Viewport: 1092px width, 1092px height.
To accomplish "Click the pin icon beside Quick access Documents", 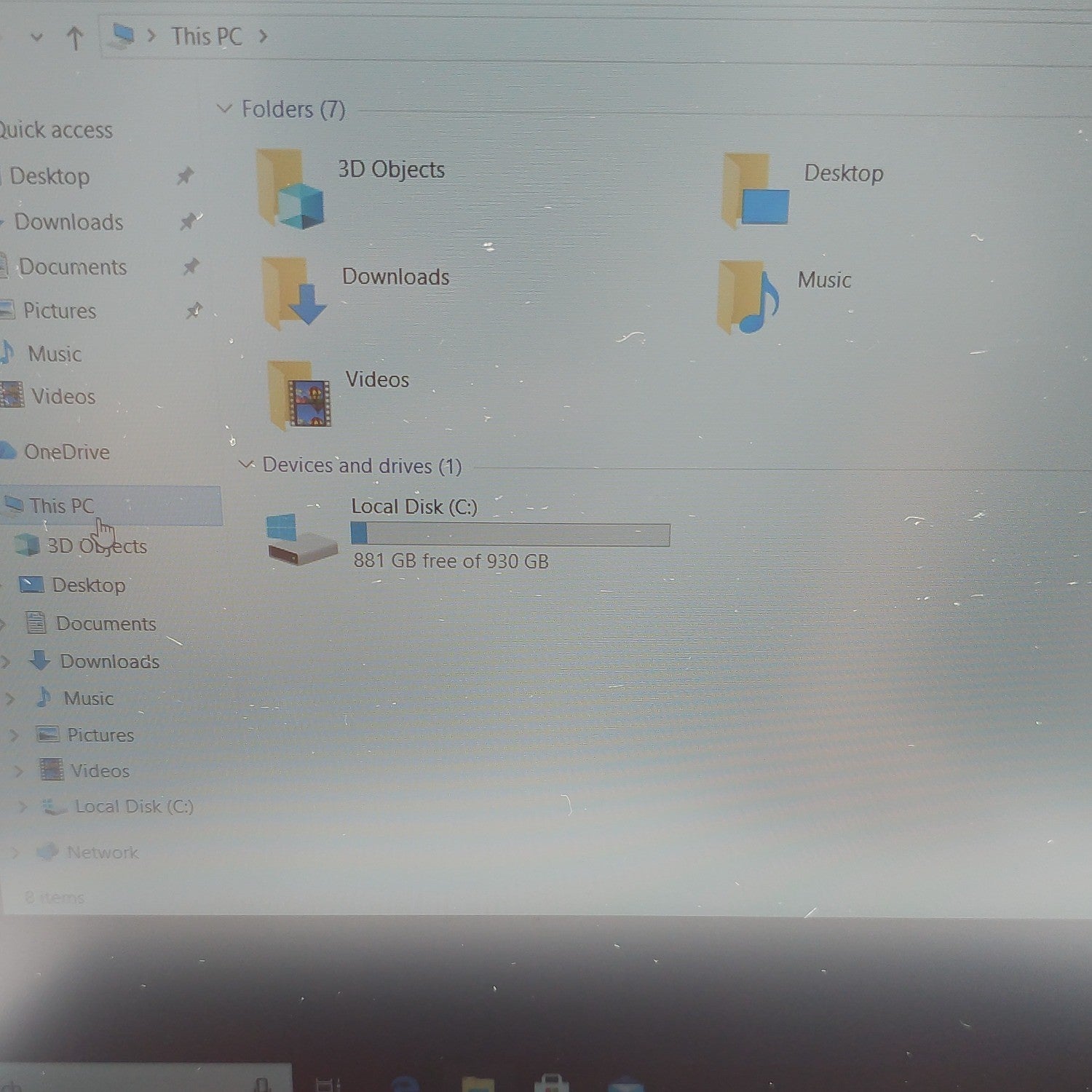I will 191,266.
